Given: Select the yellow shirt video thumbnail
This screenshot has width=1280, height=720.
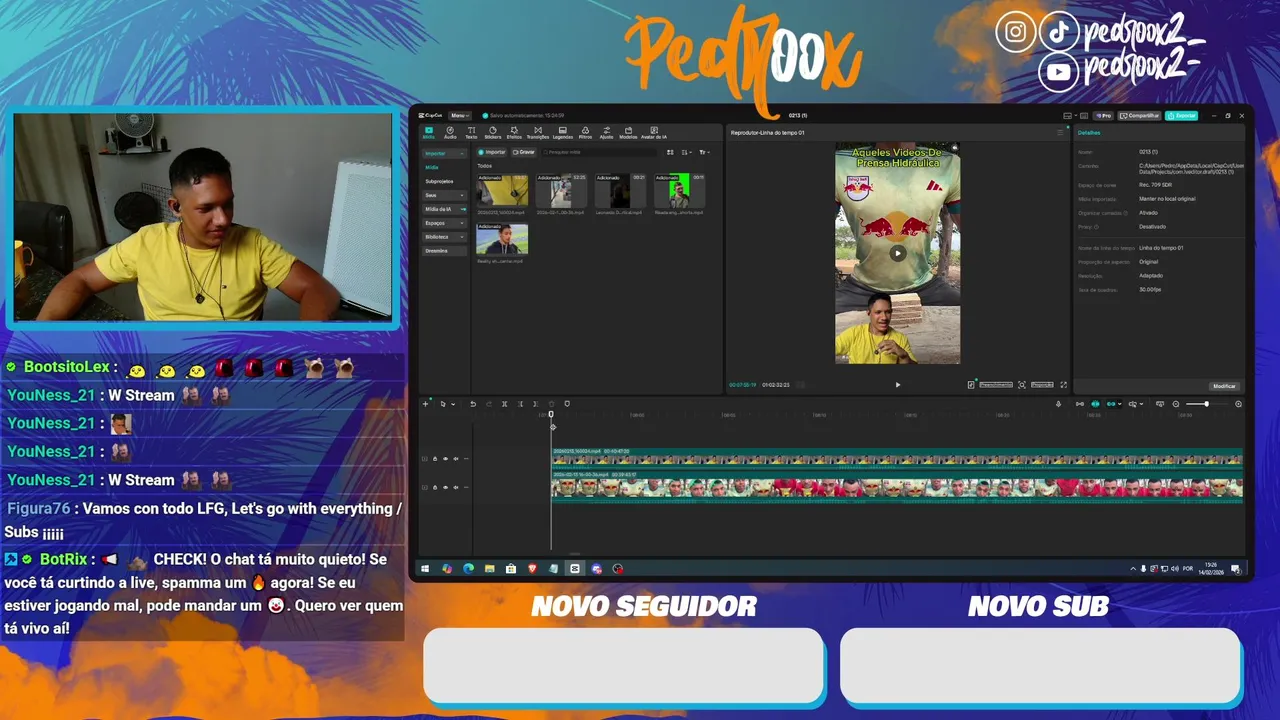Looking at the screenshot, I should pyautogui.click(x=503, y=191).
